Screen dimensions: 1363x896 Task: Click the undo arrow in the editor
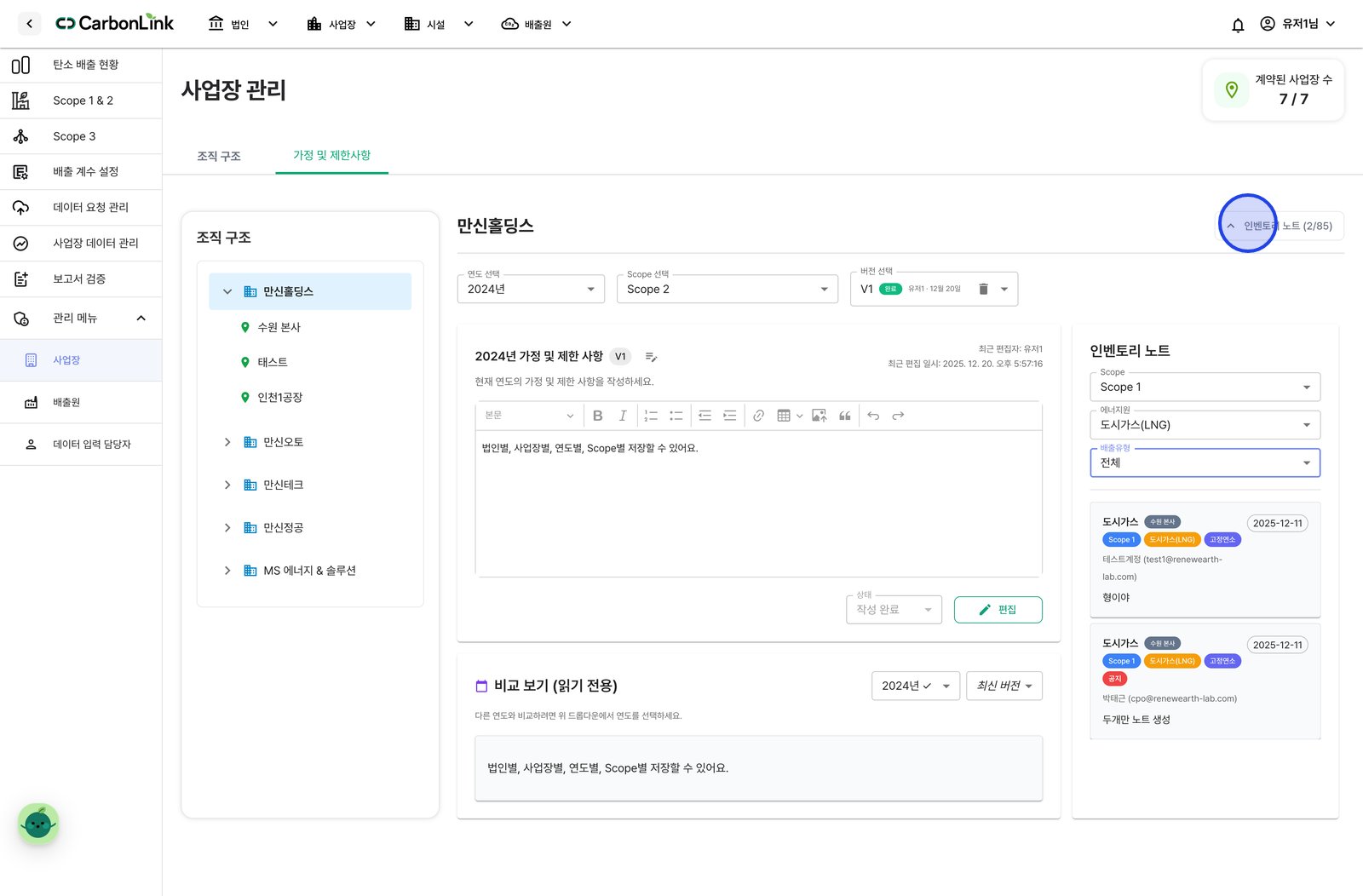tap(873, 416)
